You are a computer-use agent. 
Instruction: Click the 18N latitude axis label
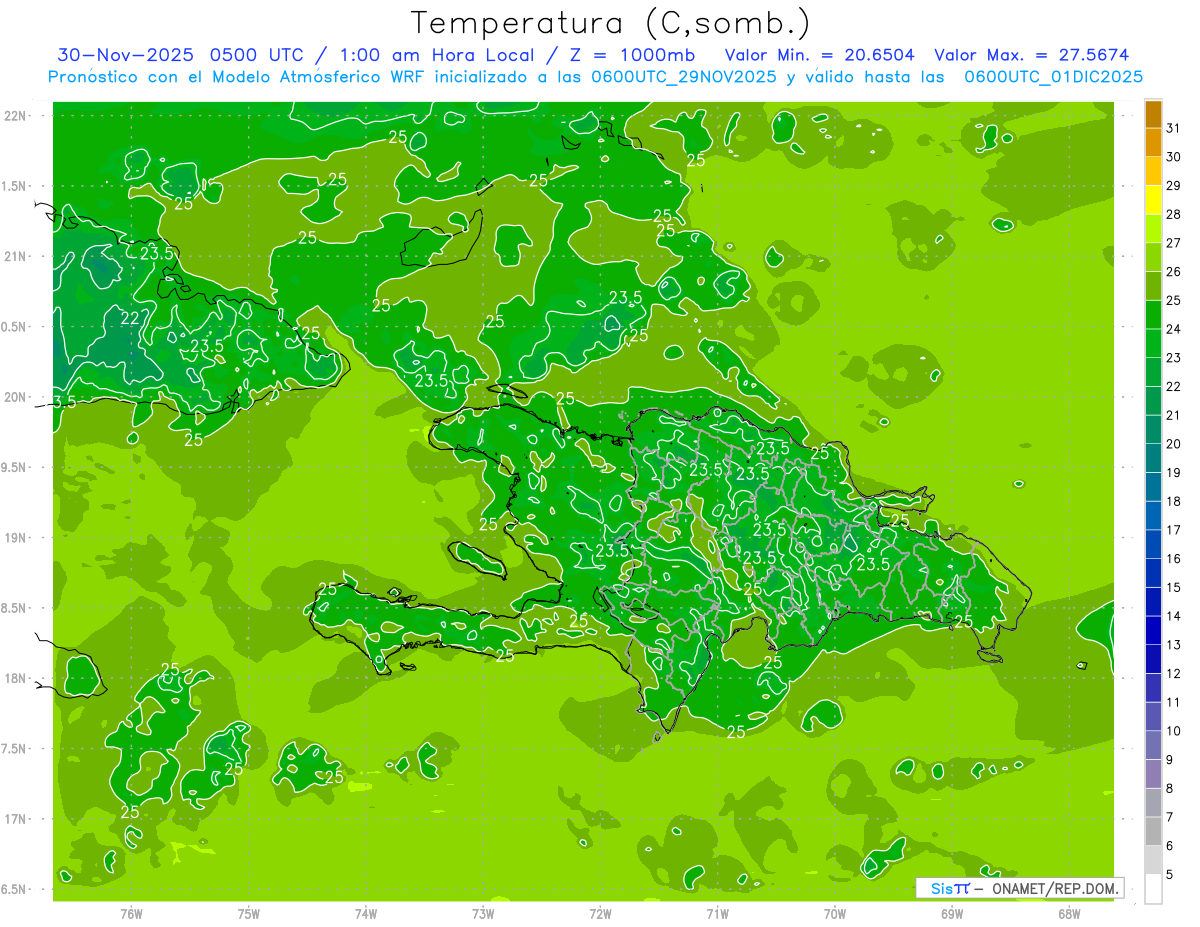point(15,679)
